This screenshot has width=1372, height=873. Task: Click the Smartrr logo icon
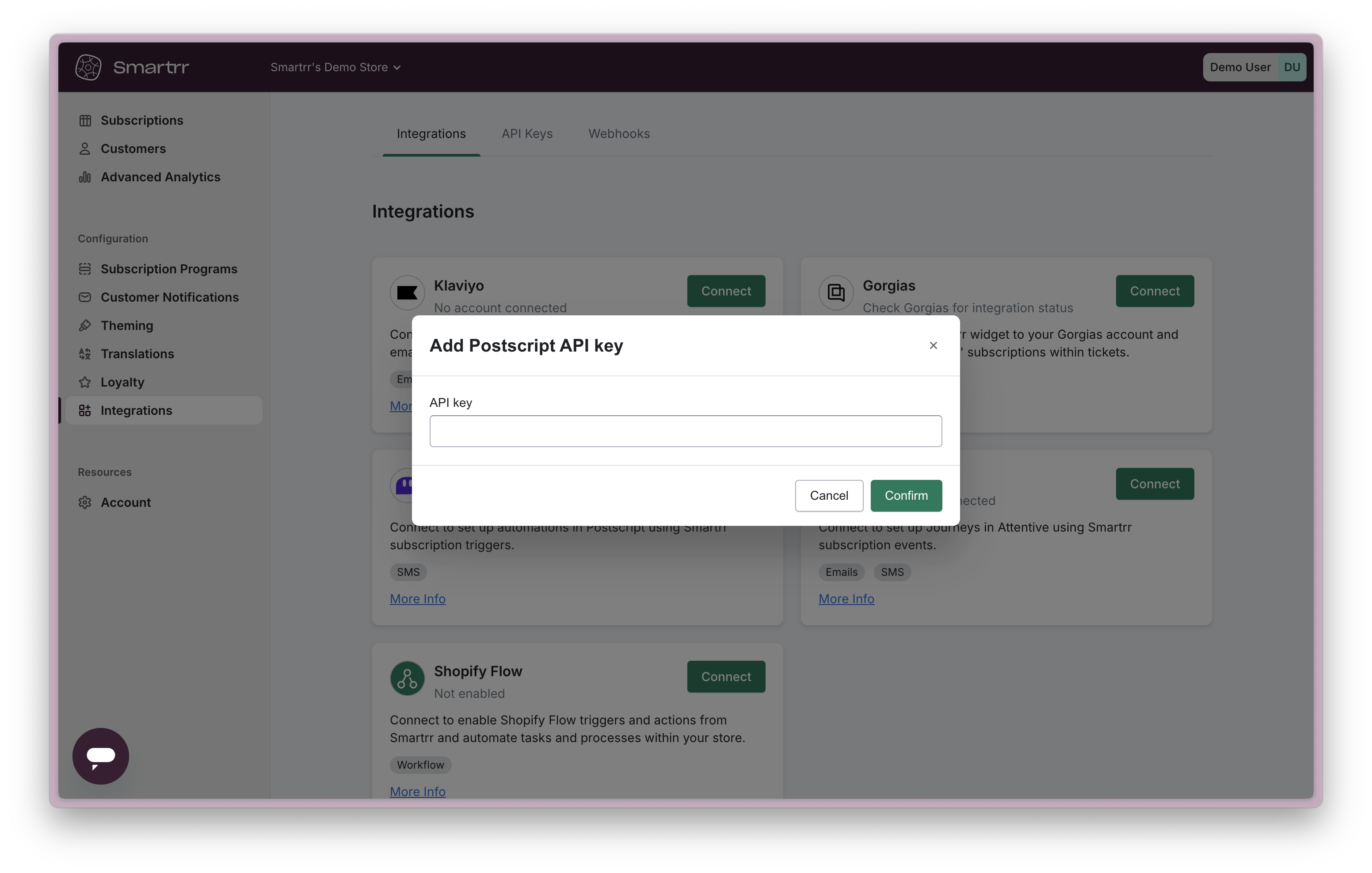[88, 67]
